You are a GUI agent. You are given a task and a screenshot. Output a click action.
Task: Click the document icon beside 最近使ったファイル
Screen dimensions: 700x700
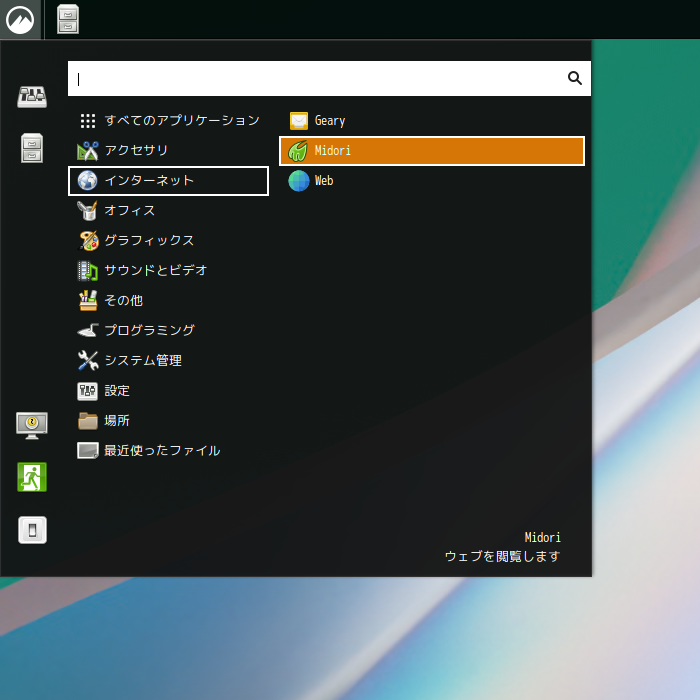(88, 451)
